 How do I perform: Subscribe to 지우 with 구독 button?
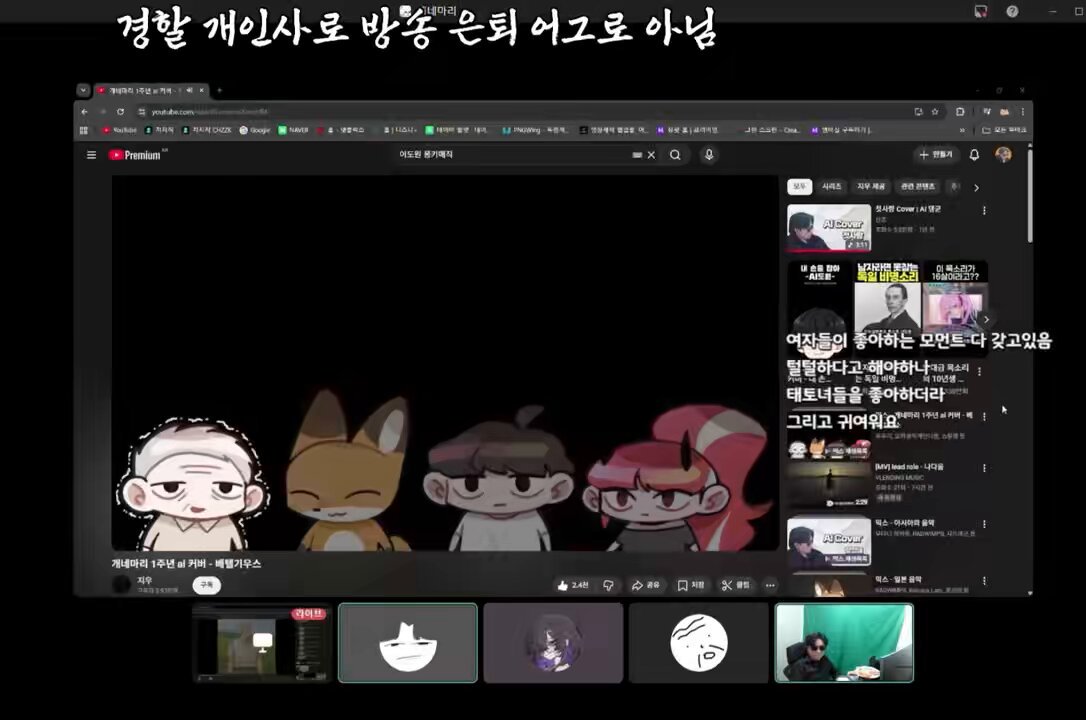206,585
